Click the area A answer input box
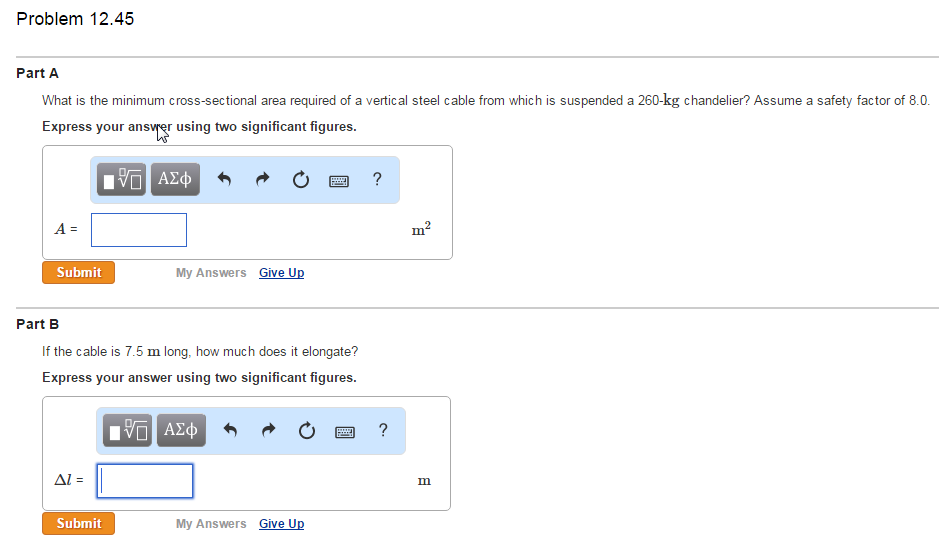The width and height of the screenshot is (939, 547). click(139, 230)
